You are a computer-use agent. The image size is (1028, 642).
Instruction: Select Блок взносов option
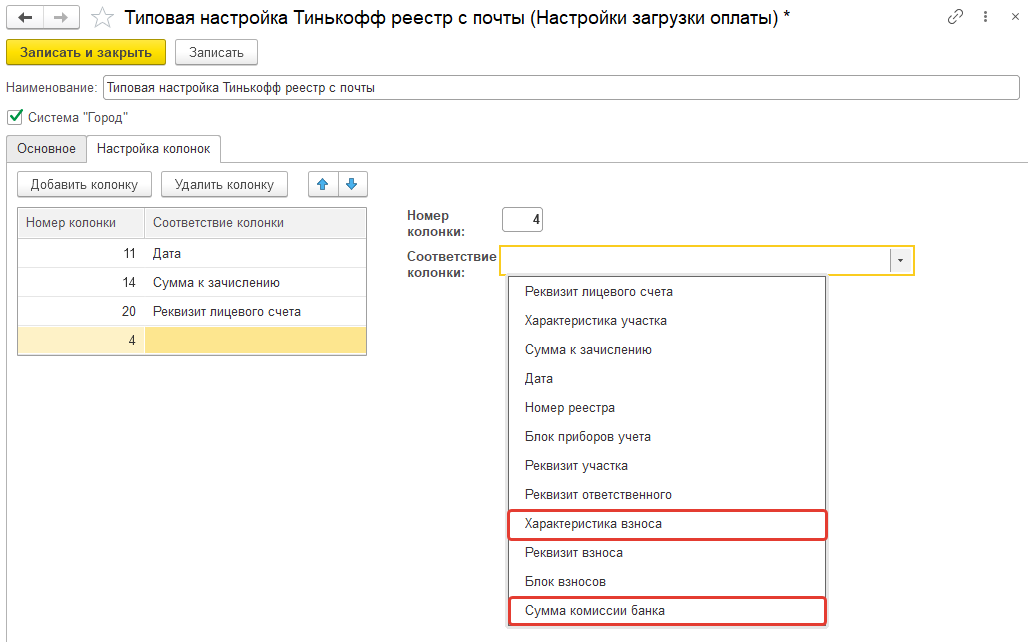pos(667,582)
